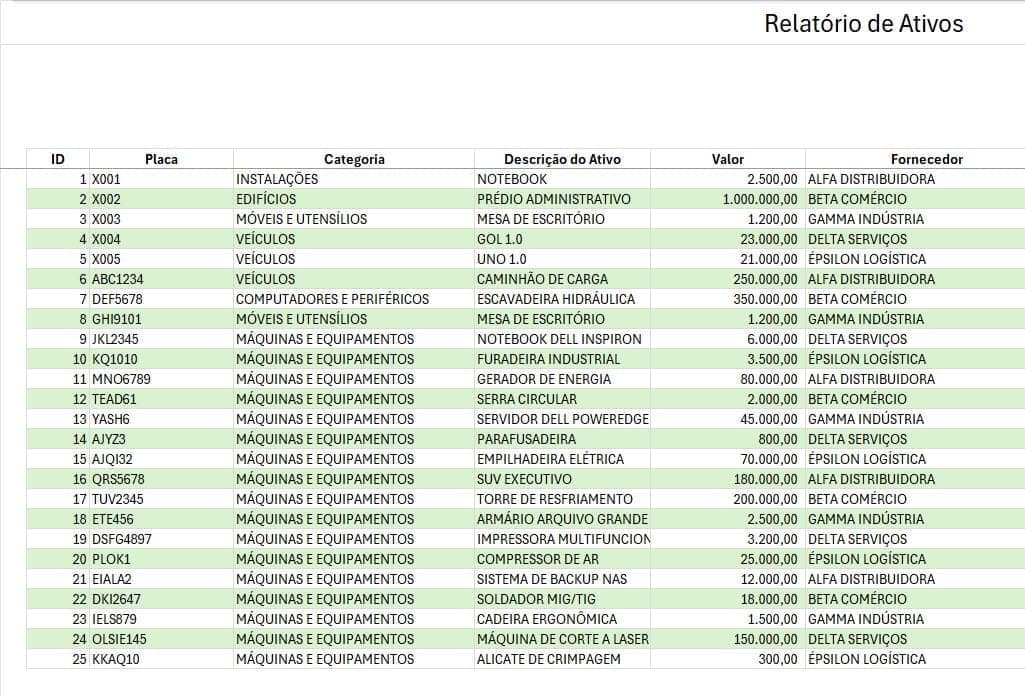Click the X003 plate cell
This screenshot has height=696, width=1025.
point(161,219)
